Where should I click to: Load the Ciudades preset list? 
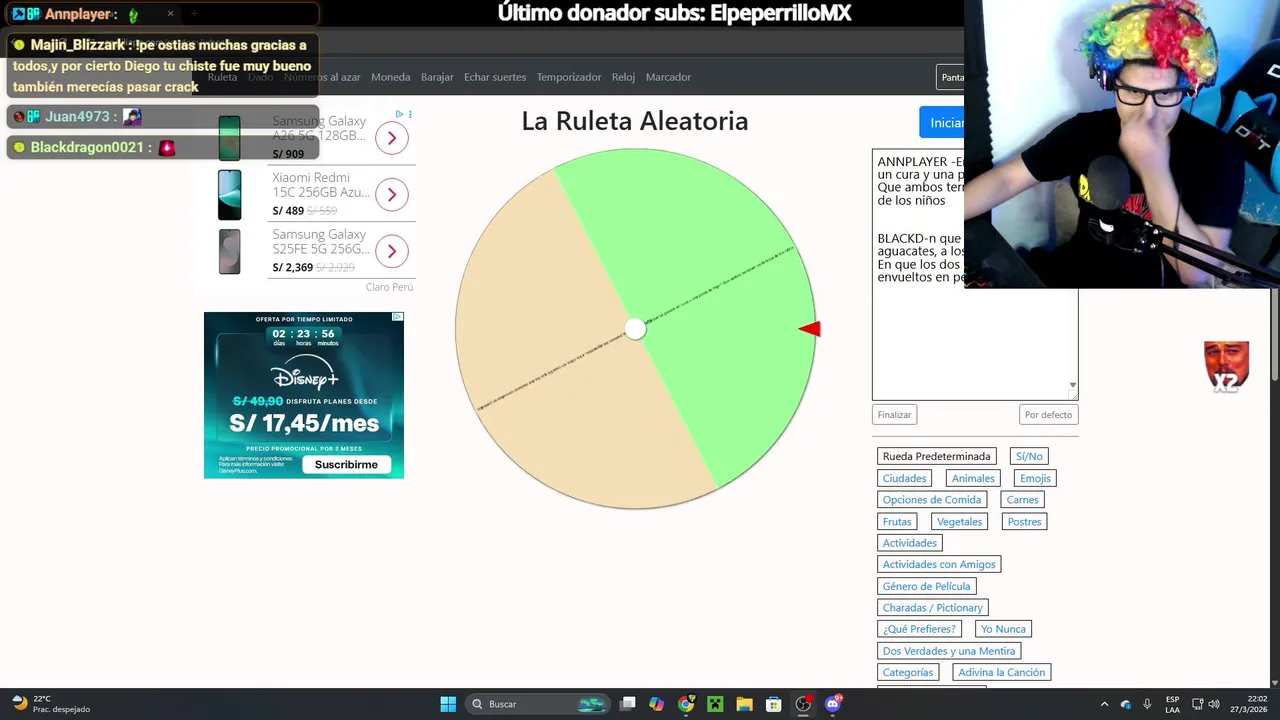[x=904, y=478]
